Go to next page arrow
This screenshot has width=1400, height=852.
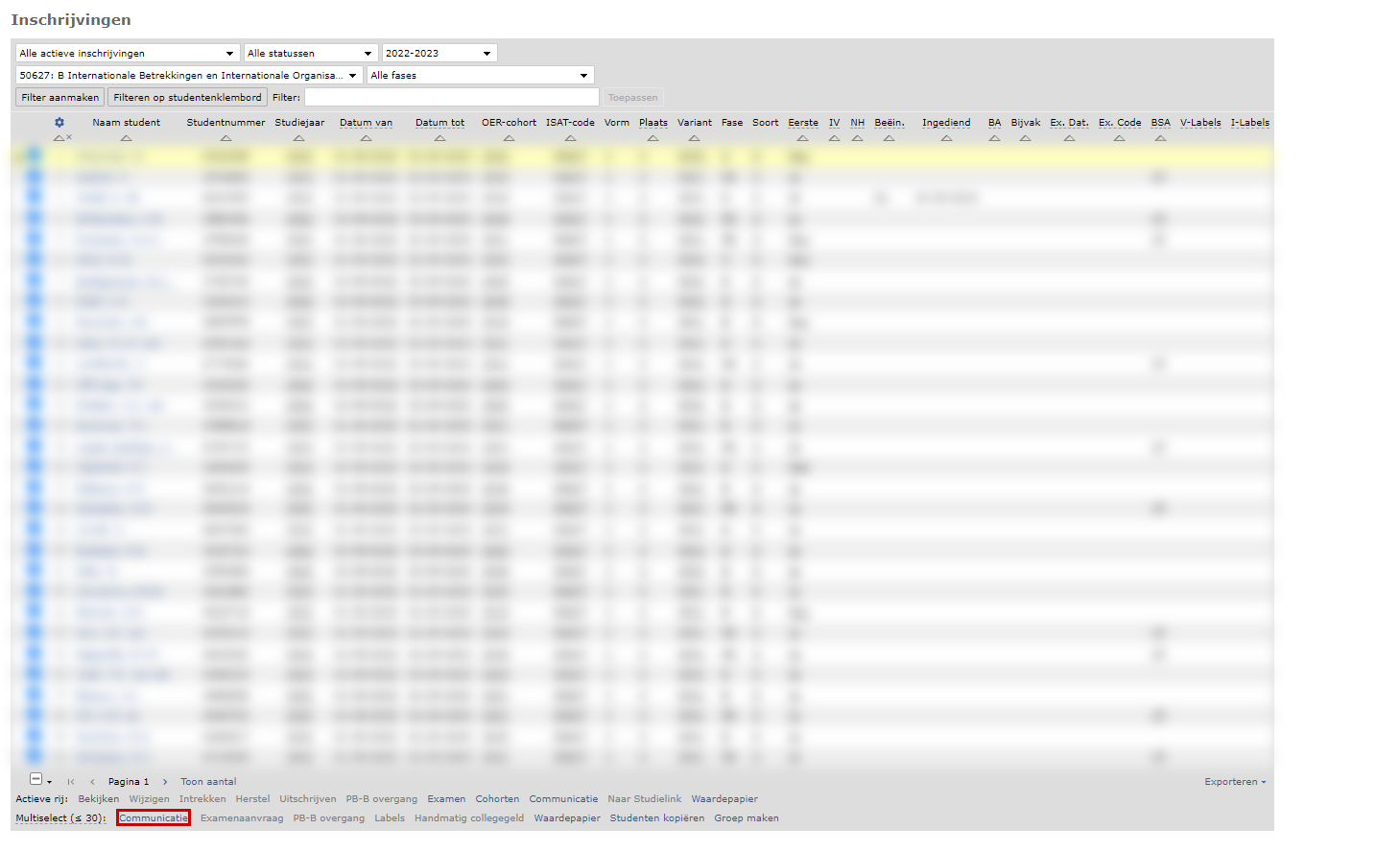(x=165, y=782)
